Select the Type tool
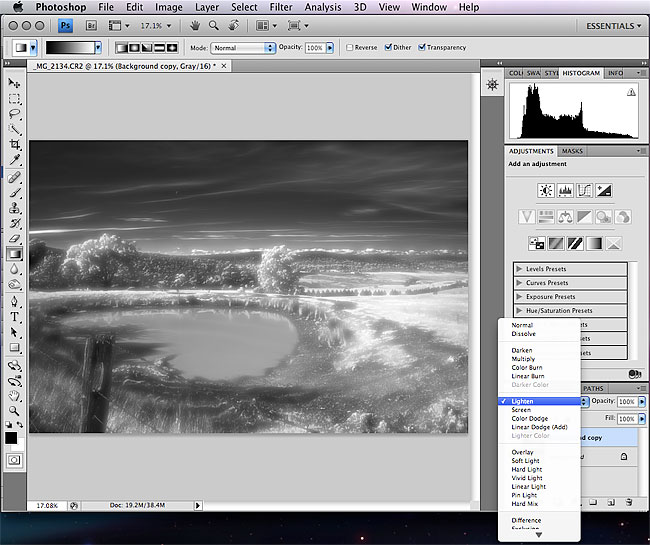This screenshot has height=545, width=650. [14, 317]
